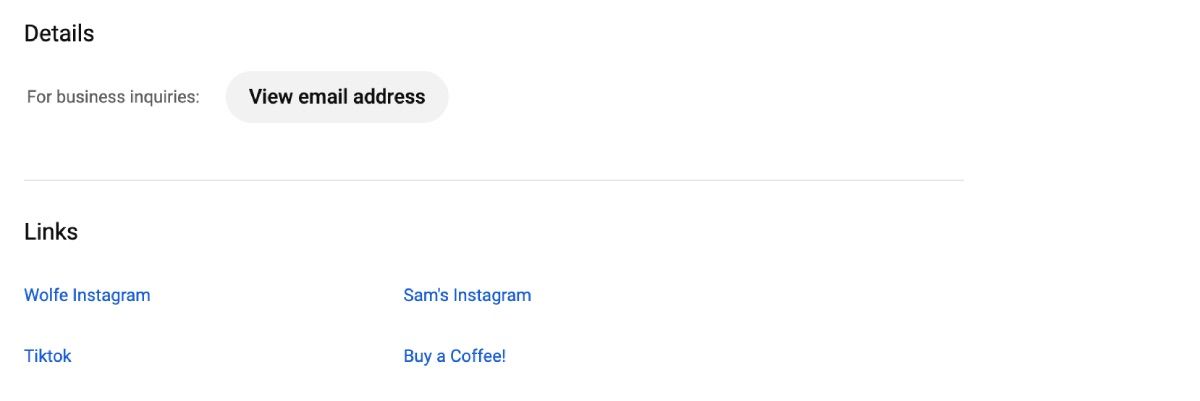Click the link right of Tiktok

(454, 356)
